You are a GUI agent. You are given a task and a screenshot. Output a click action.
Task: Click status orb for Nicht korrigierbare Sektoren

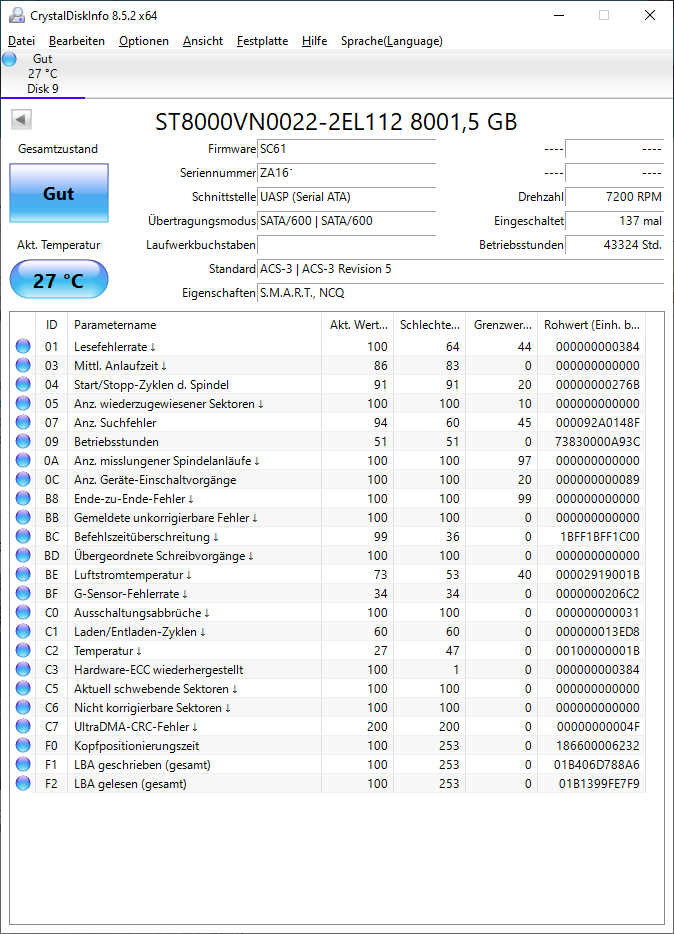(x=23, y=708)
